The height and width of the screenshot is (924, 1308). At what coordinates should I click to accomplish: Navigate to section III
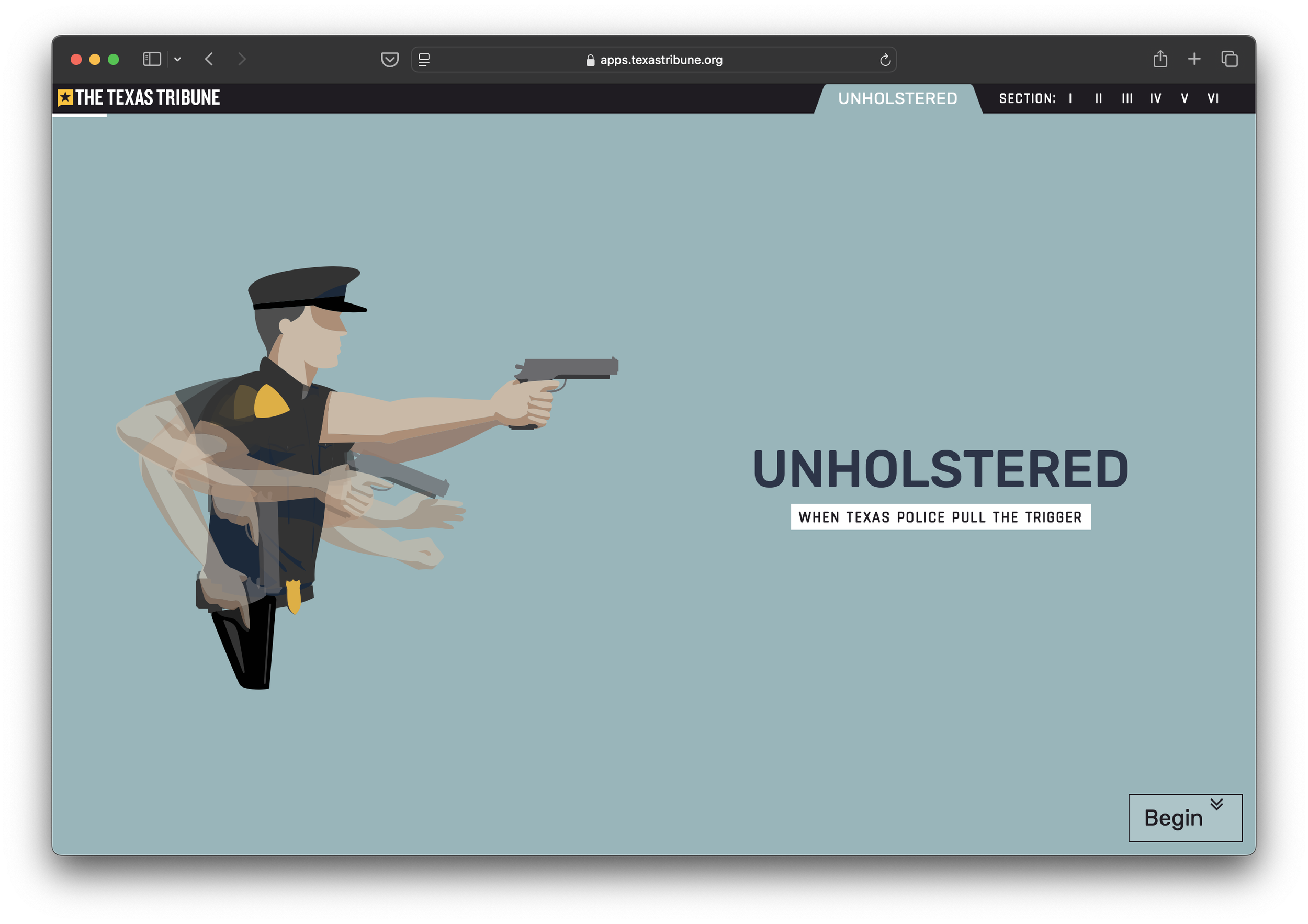pyautogui.click(x=1127, y=98)
